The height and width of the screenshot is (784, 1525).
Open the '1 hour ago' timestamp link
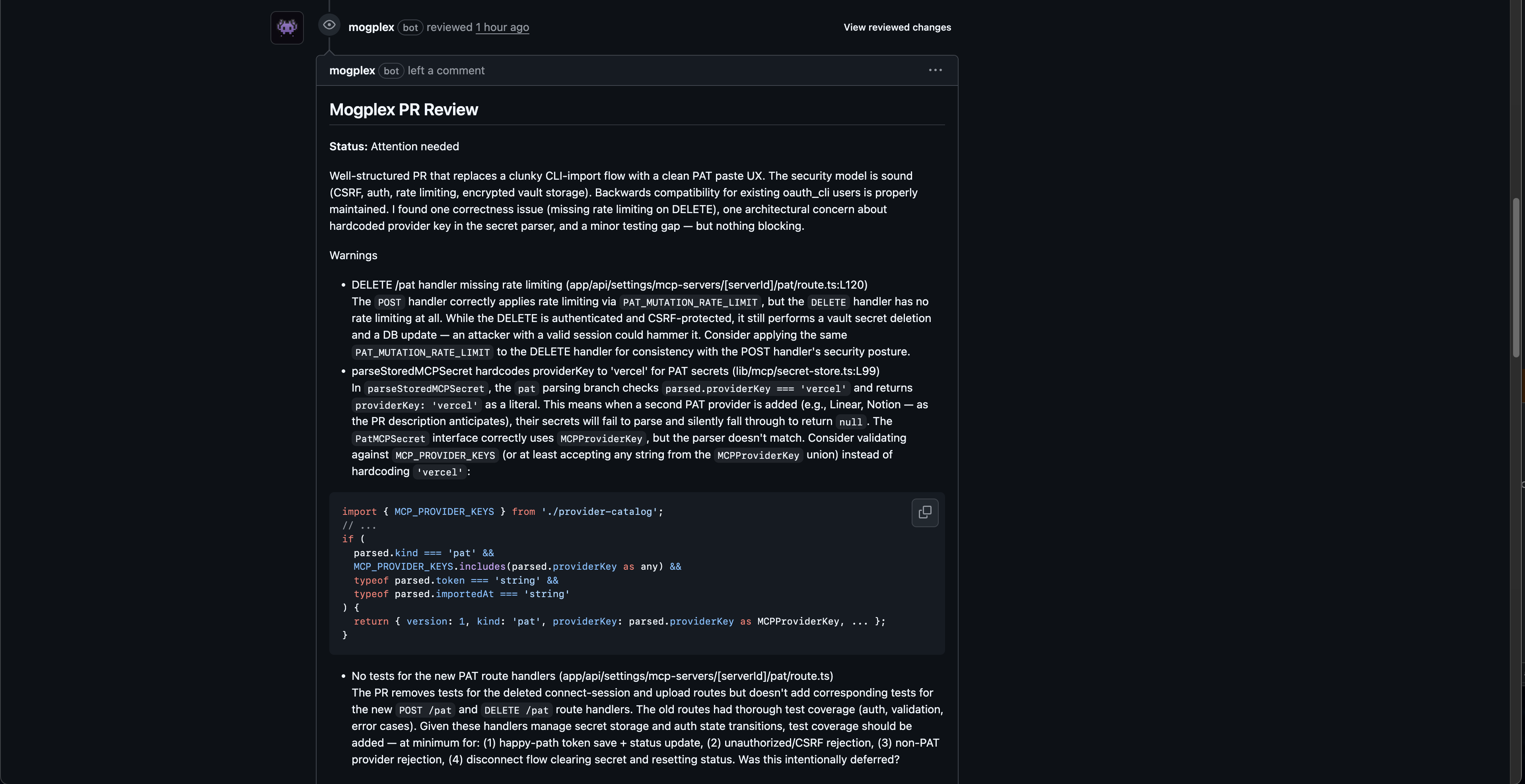502,27
